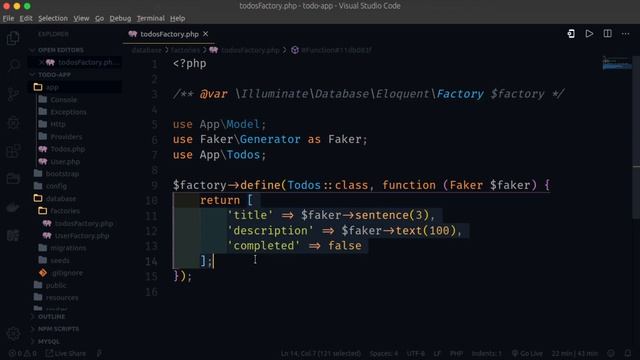Collapse the app folder
Viewport: 640px width, 360px height.
tap(52, 87)
